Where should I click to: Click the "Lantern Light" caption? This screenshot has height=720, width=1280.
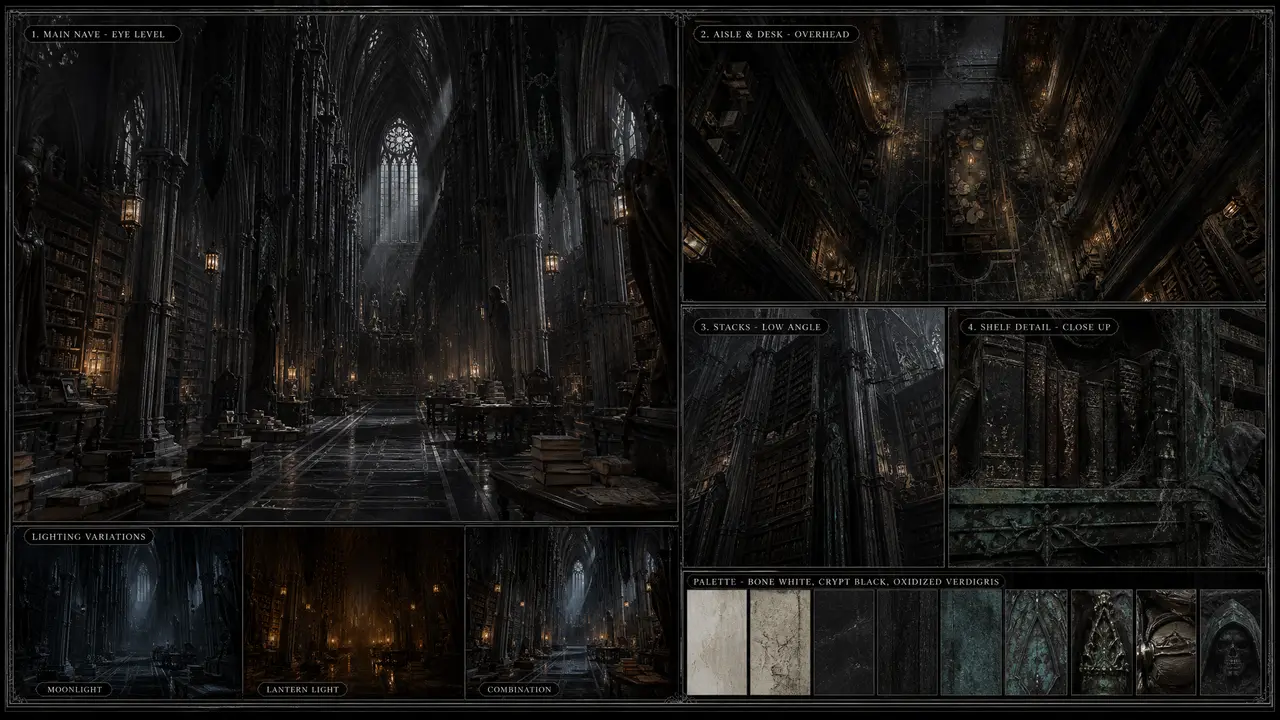click(302, 689)
